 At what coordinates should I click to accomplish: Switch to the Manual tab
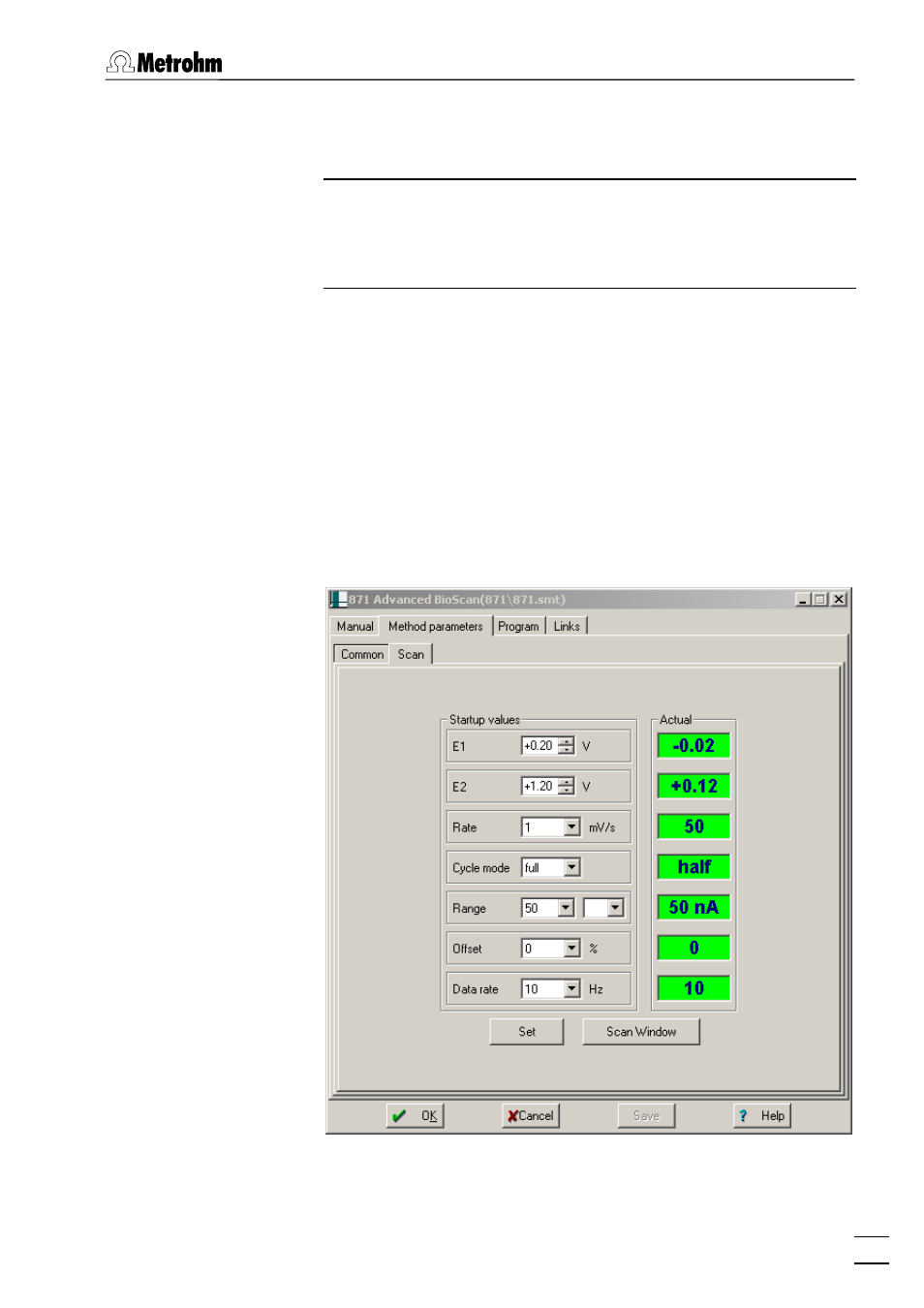click(x=354, y=626)
